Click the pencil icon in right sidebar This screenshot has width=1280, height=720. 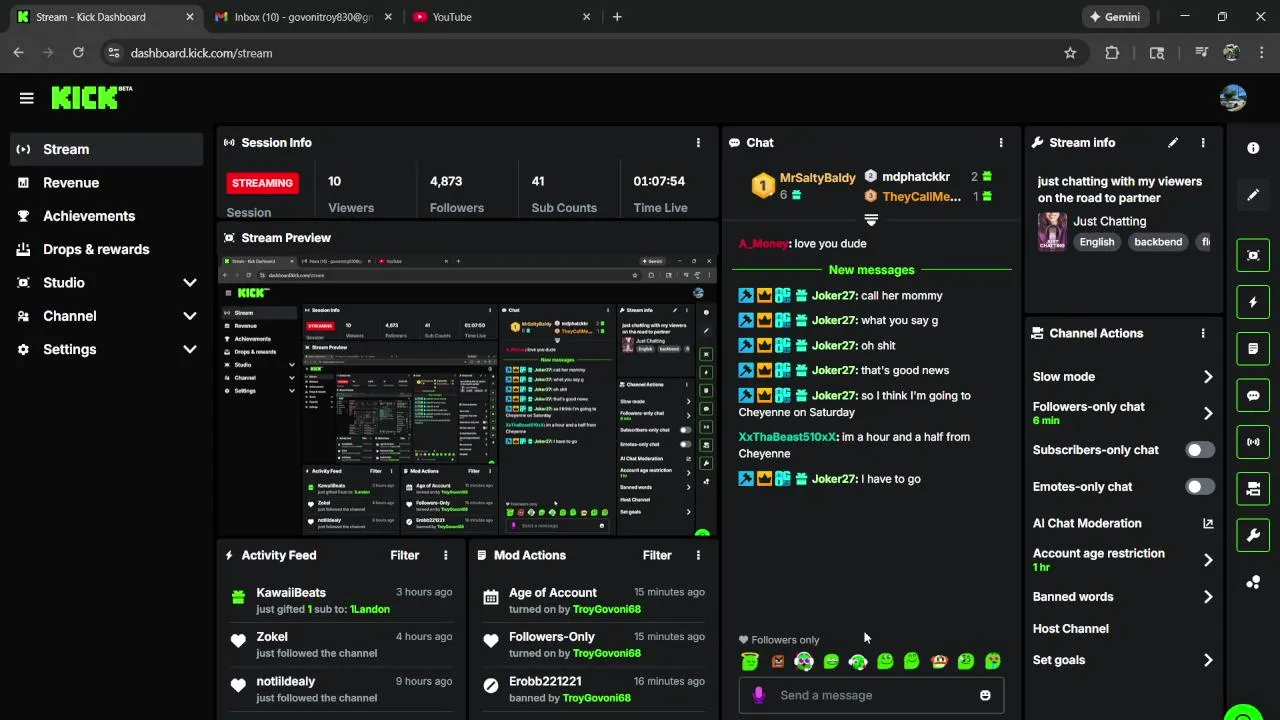click(1253, 195)
